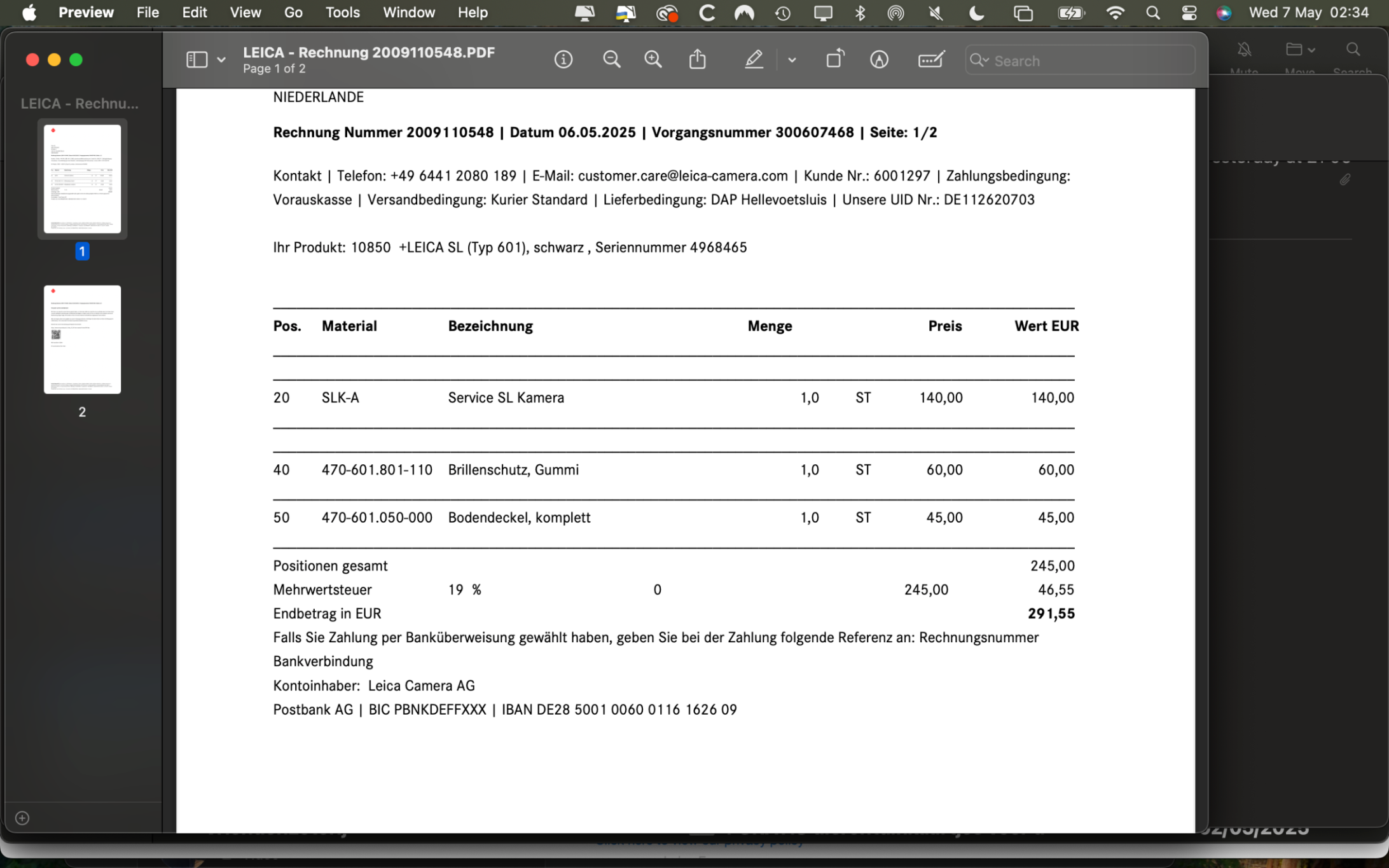Open the View menu
This screenshot has width=1389, height=868.
tap(245, 13)
